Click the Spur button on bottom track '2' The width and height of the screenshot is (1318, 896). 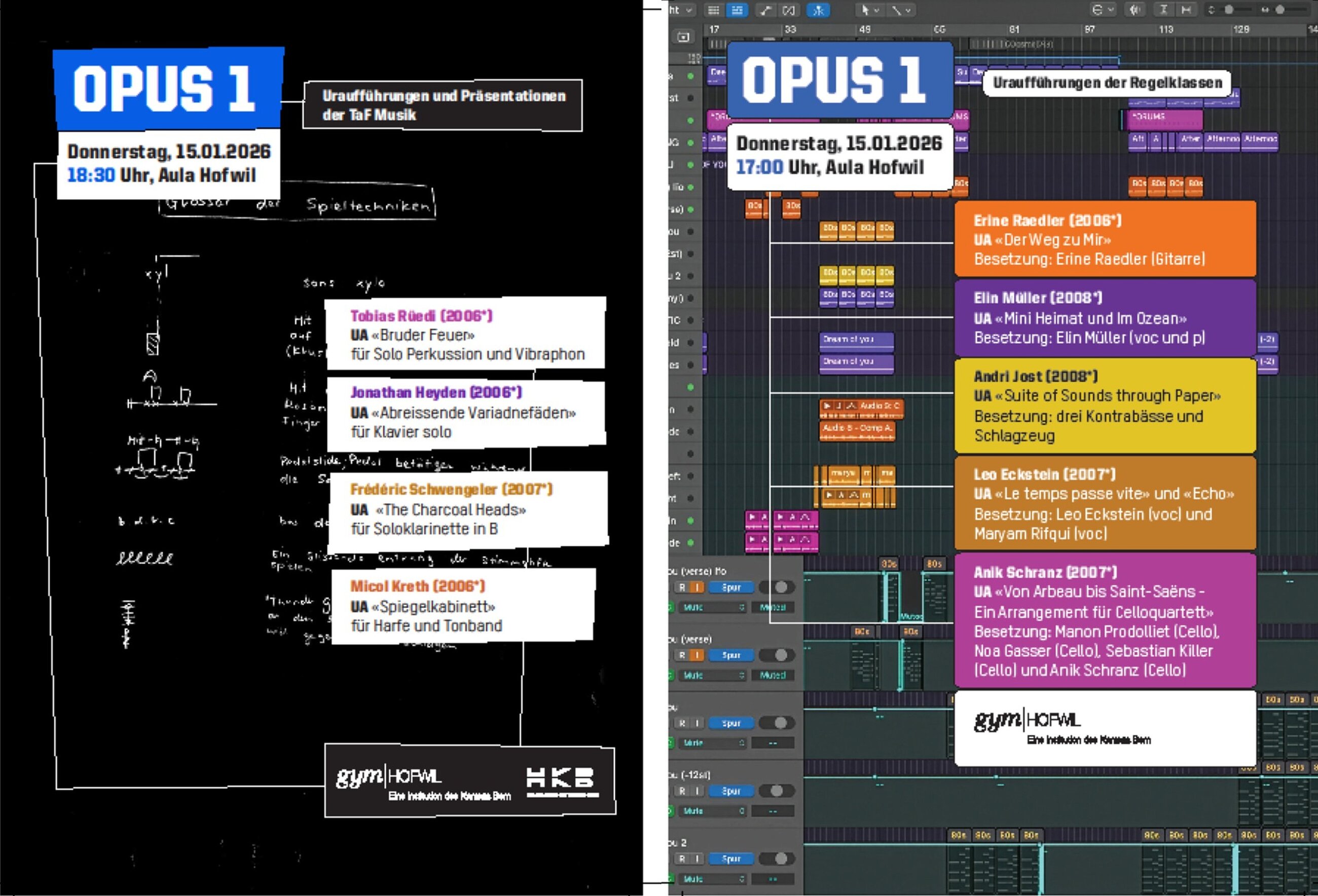point(730,858)
